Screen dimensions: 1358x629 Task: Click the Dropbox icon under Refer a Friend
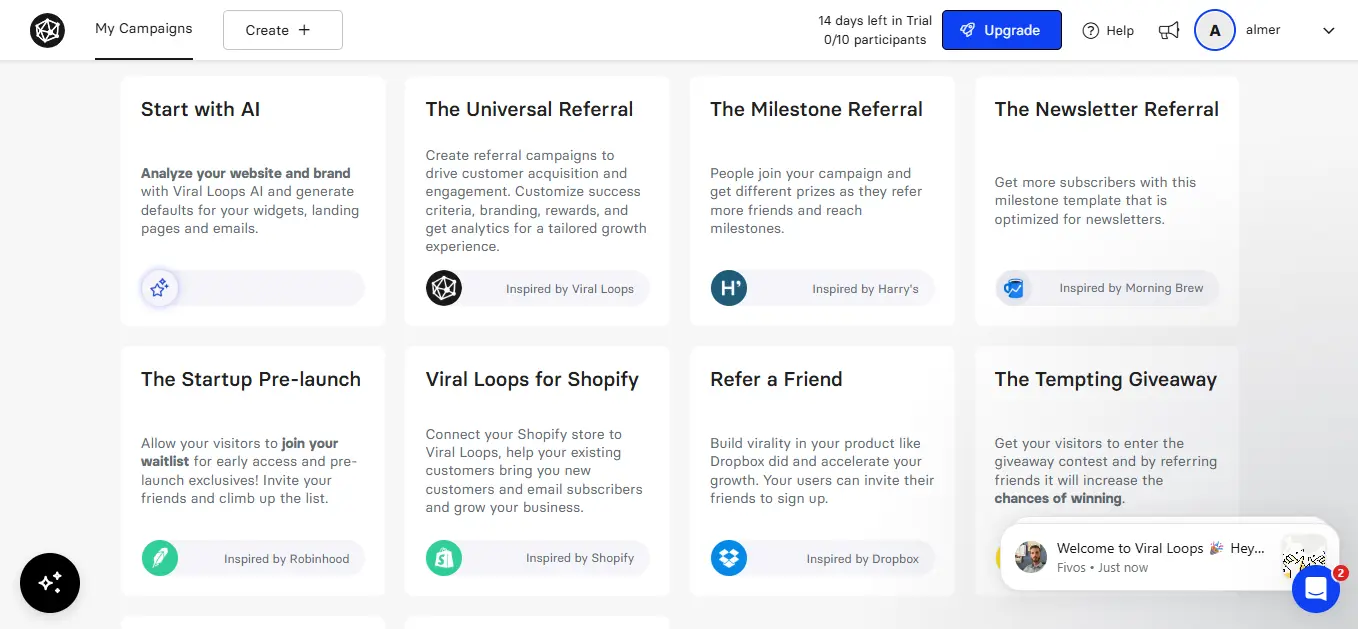click(728, 558)
